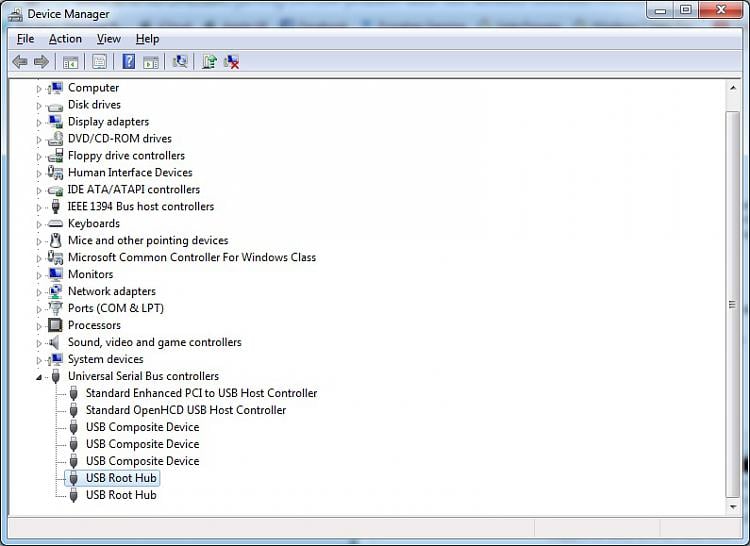Click the System devices icon
This screenshot has width=750, height=546.
pos(55,359)
